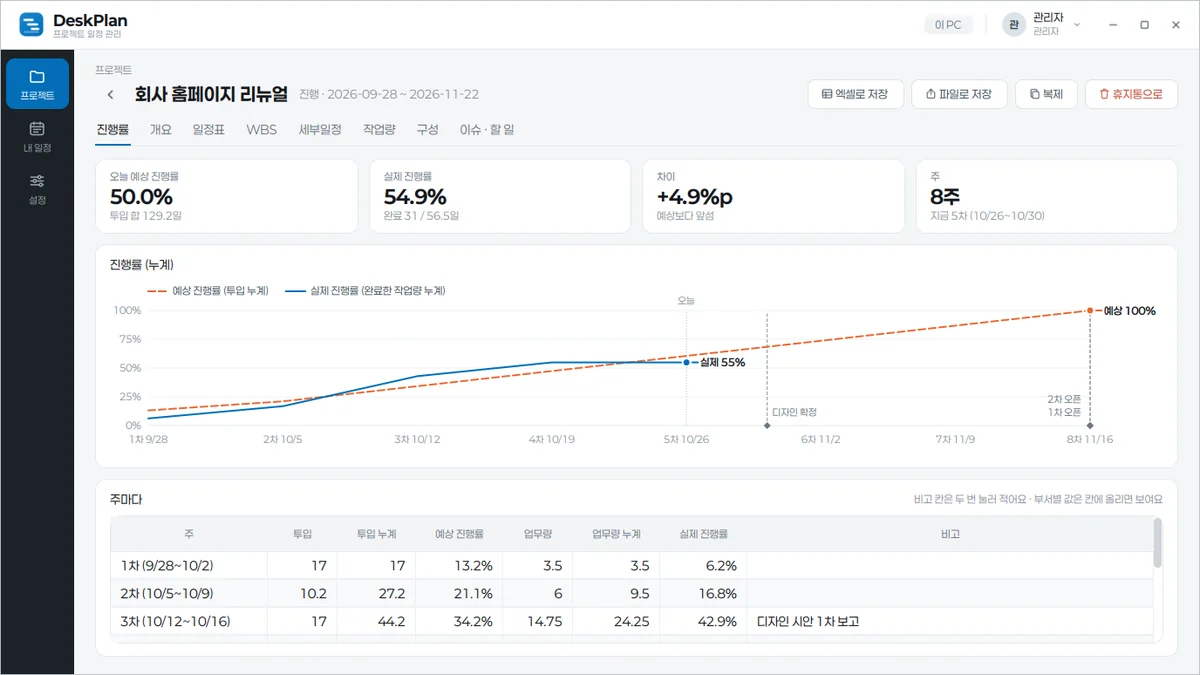Export with the 엑셀로 저장 button

click(x=855, y=94)
